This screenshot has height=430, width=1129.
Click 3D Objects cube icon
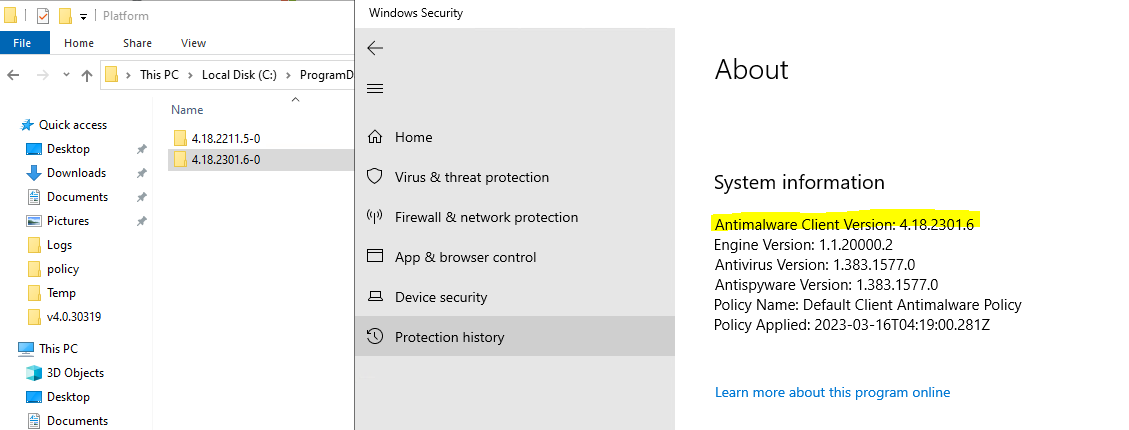(34, 372)
